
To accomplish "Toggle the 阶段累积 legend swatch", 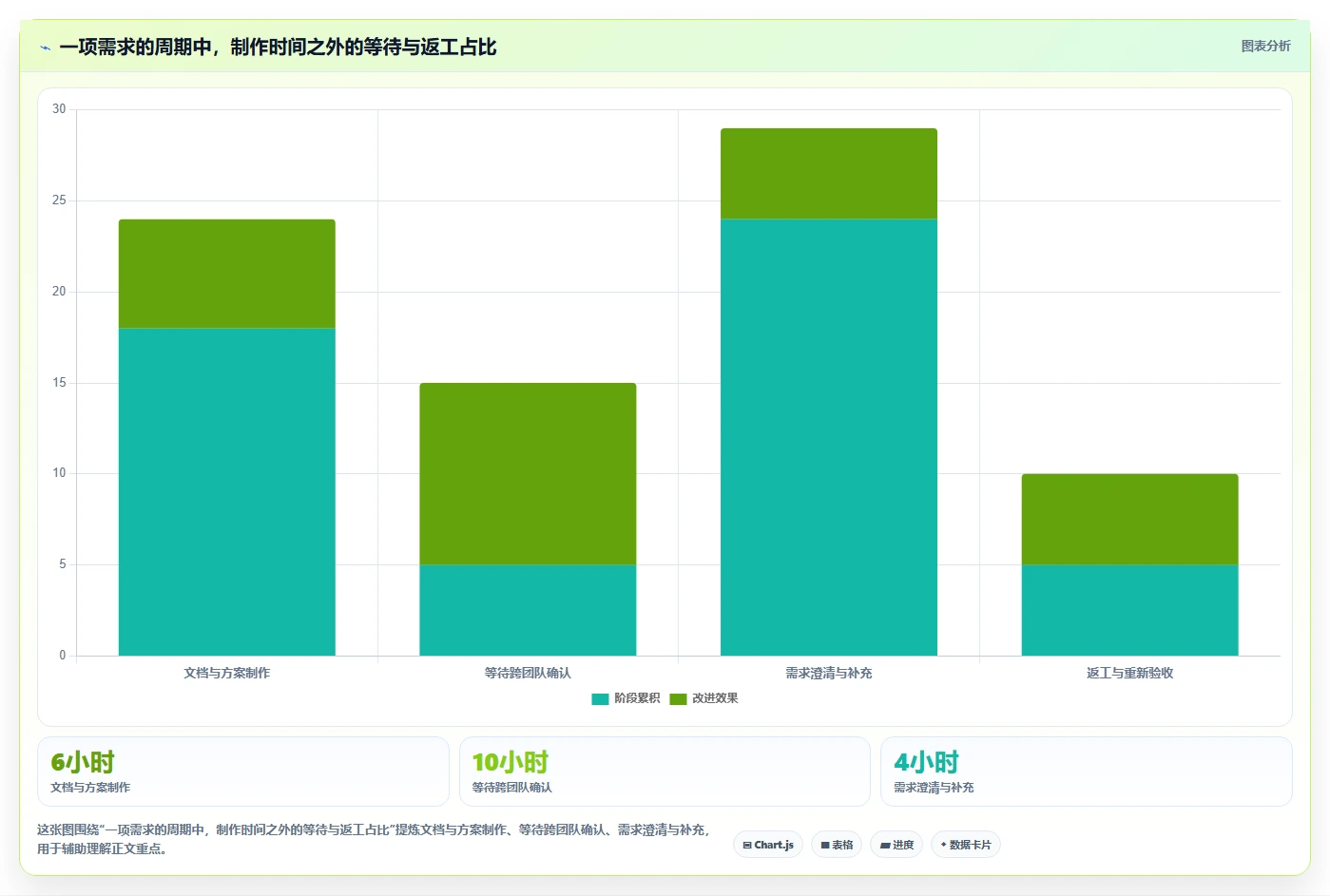I will [600, 698].
